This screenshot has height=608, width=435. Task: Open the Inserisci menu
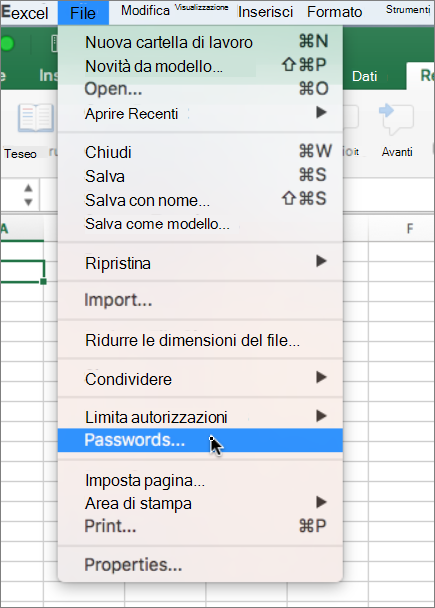(266, 12)
